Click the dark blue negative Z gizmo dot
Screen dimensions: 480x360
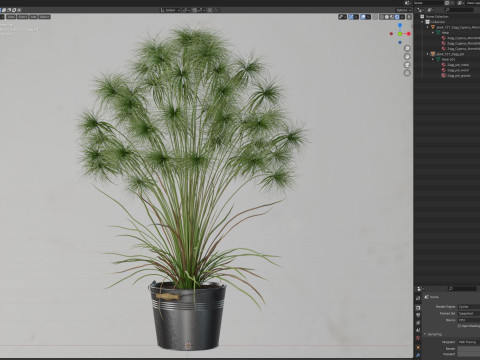(400, 42)
